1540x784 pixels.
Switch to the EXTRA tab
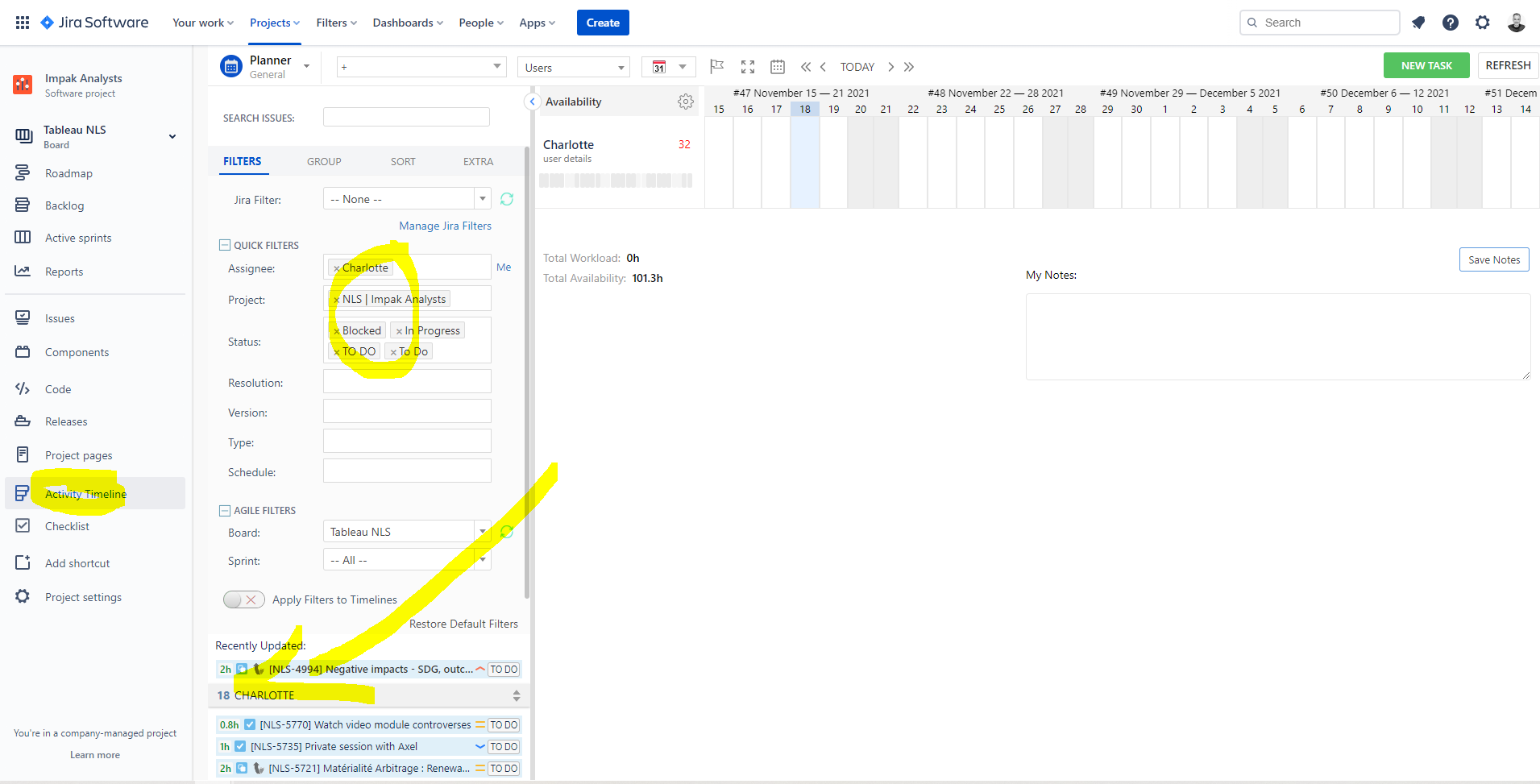click(x=478, y=161)
